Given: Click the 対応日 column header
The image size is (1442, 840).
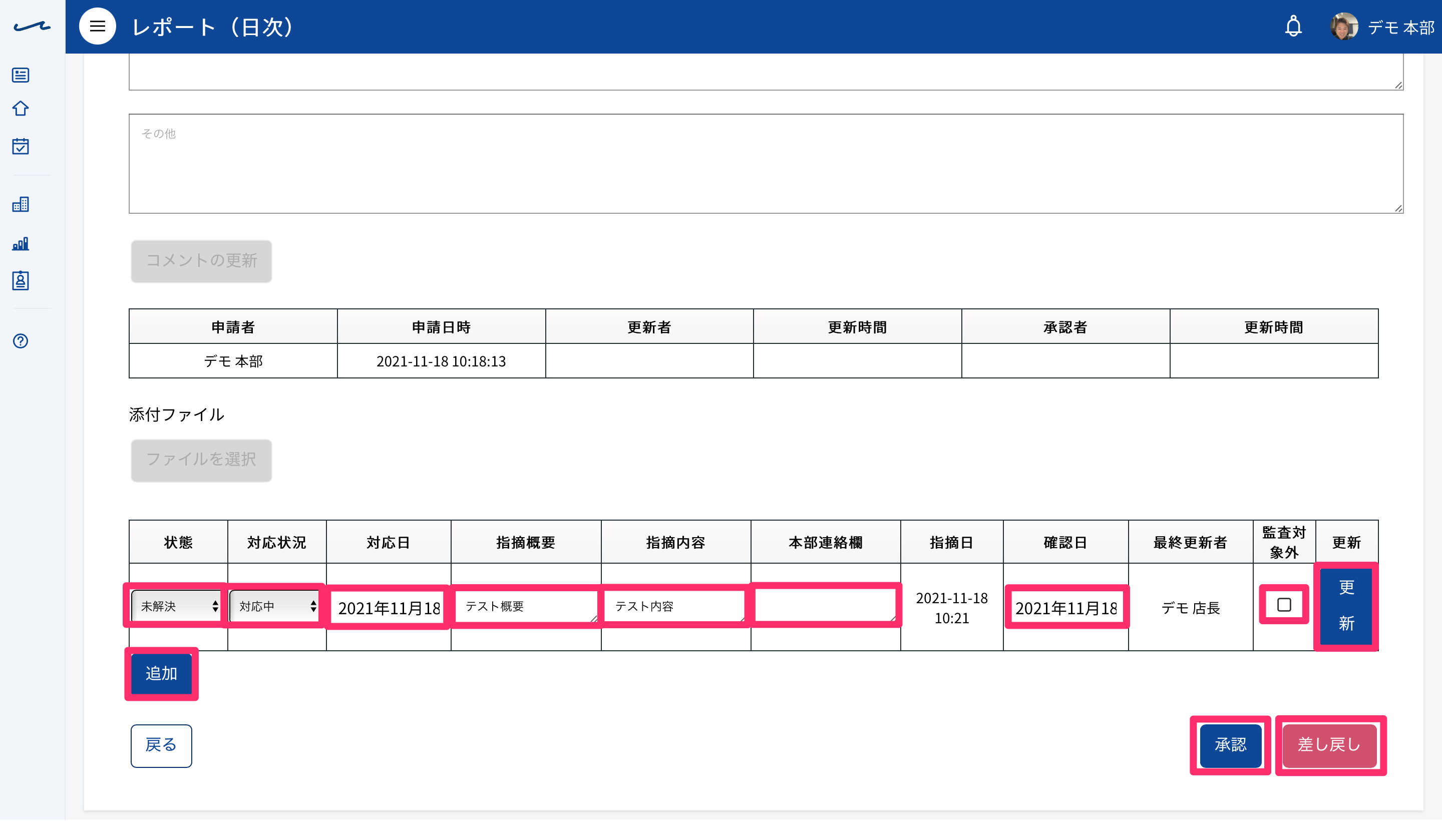Looking at the screenshot, I should click(389, 542).
